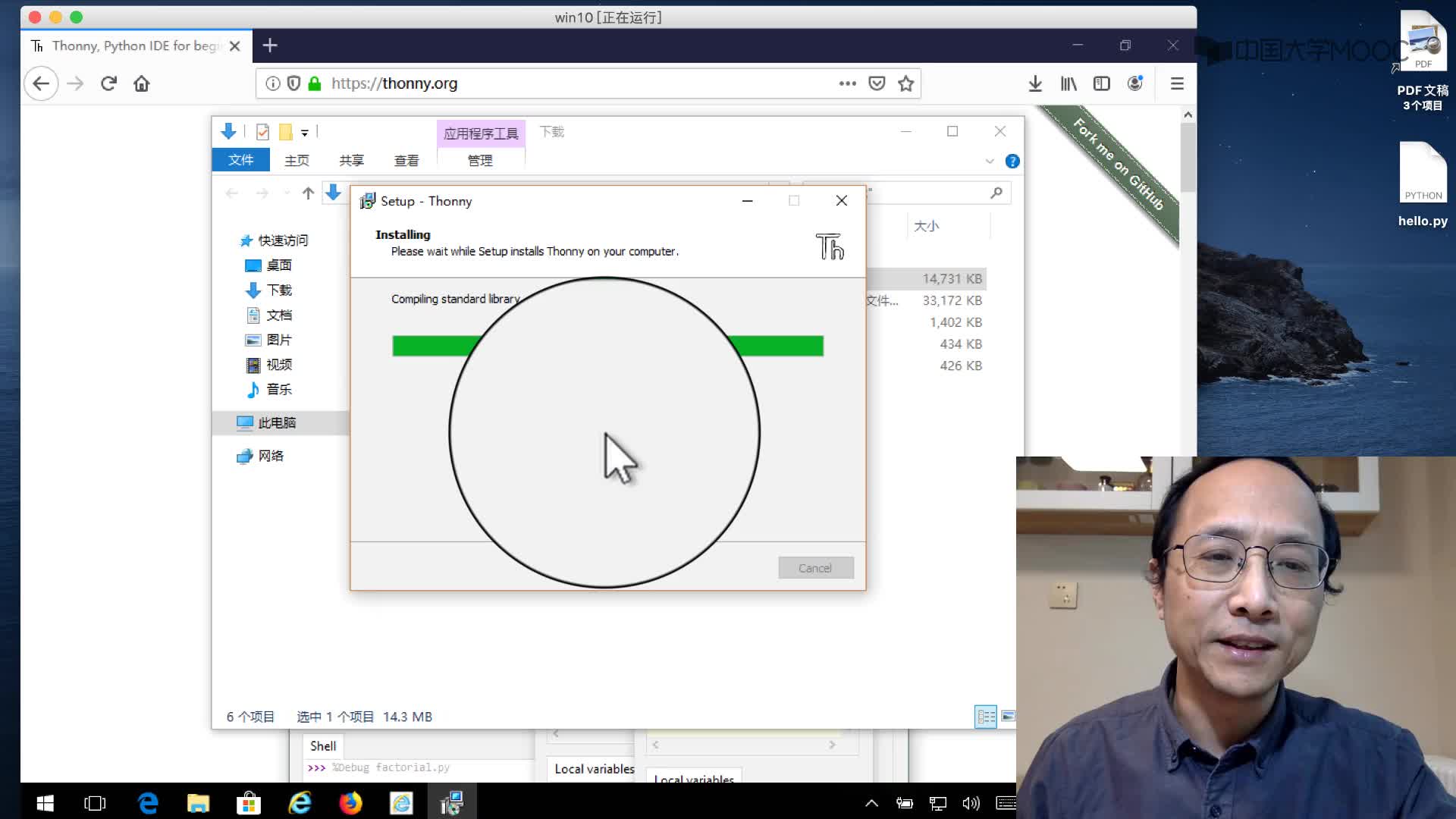Open recent locations dropdown in Explorer
Screen dimensions: 1456x819
(287, 193)
